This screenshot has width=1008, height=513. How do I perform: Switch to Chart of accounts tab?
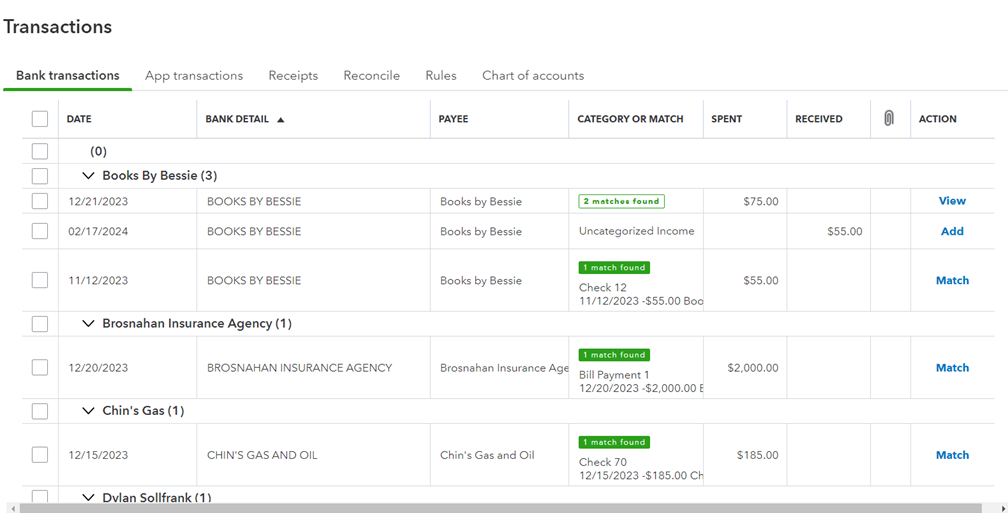pyautogui.click(x=533, y=75)
